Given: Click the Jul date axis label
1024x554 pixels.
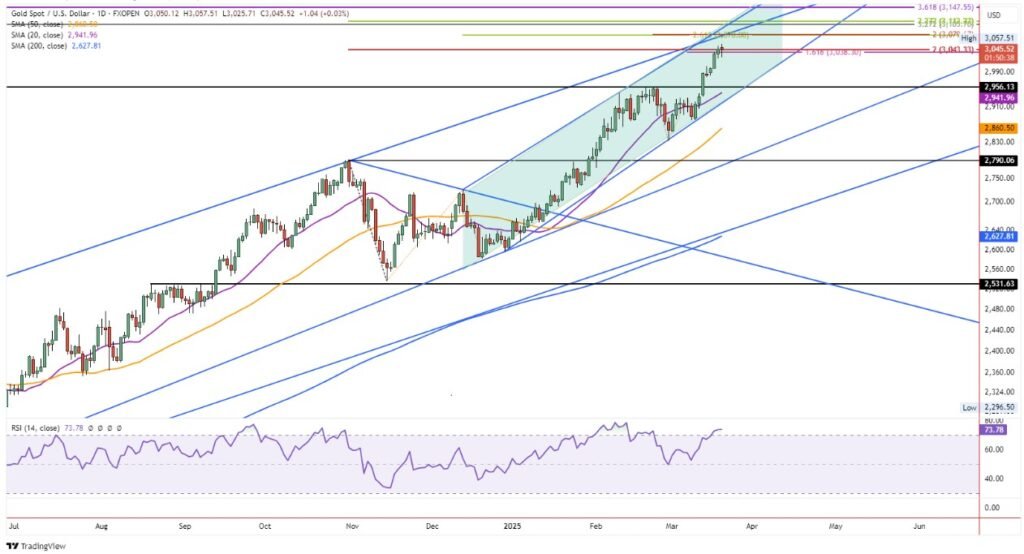Looking at the screenshot, I should (13, 526).
